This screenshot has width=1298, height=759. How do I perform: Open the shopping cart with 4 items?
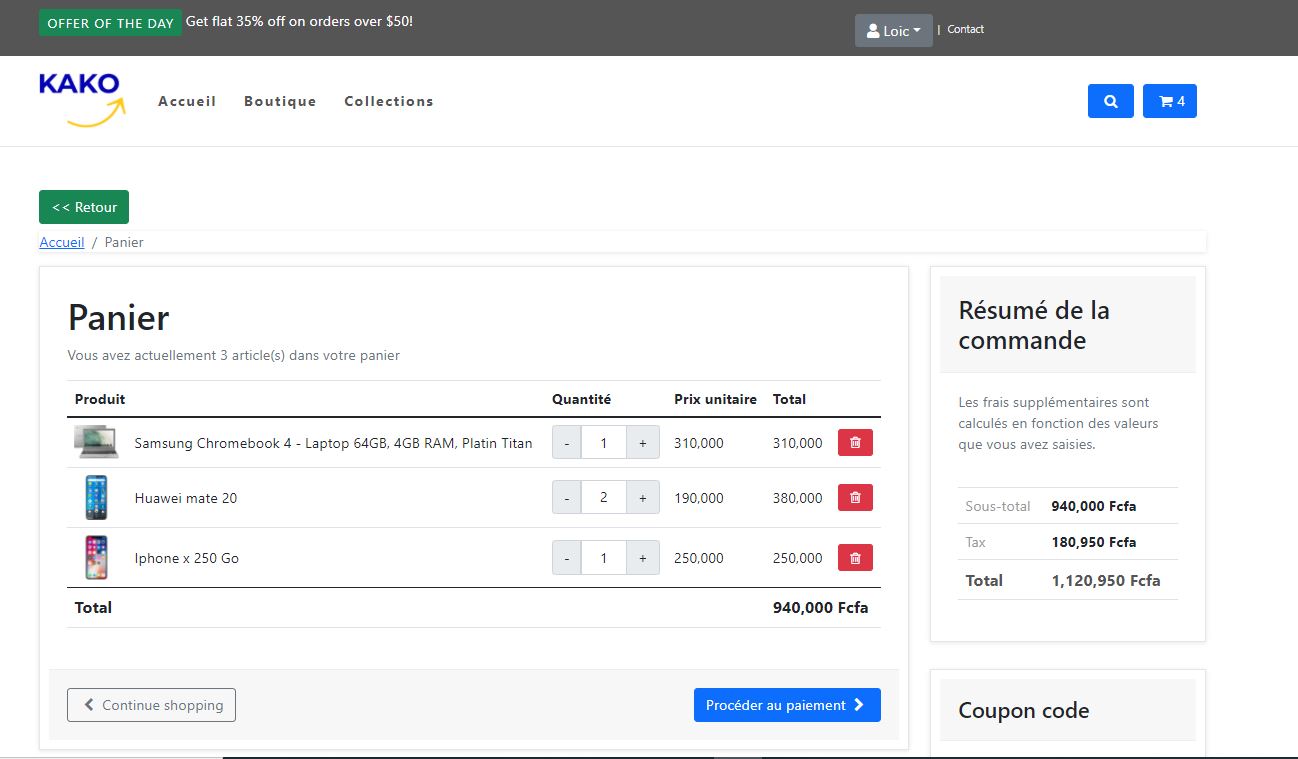(x=1169, y=101)
